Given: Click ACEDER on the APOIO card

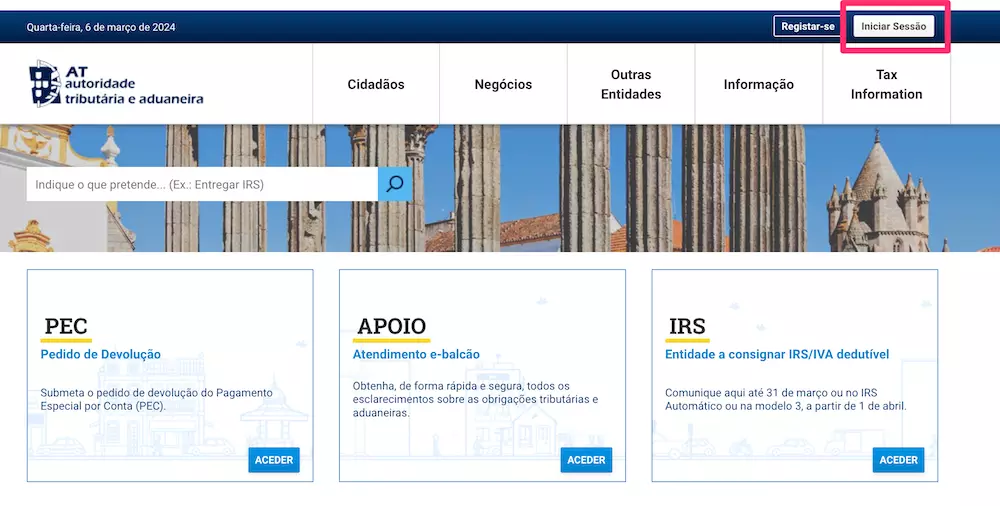Looking at the screenshot, I should (x=586, y=460).
